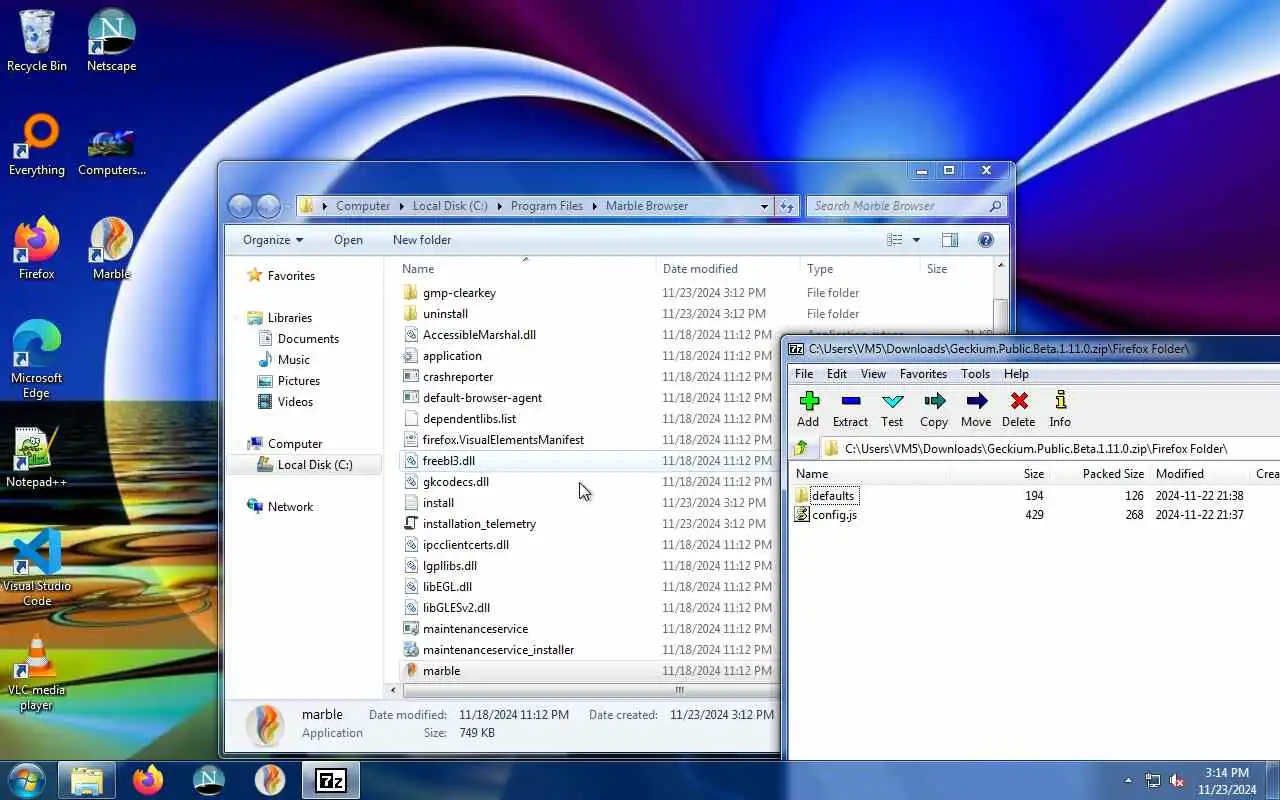Select the Visual Studio Code desktop shortcut

(37, 568)
